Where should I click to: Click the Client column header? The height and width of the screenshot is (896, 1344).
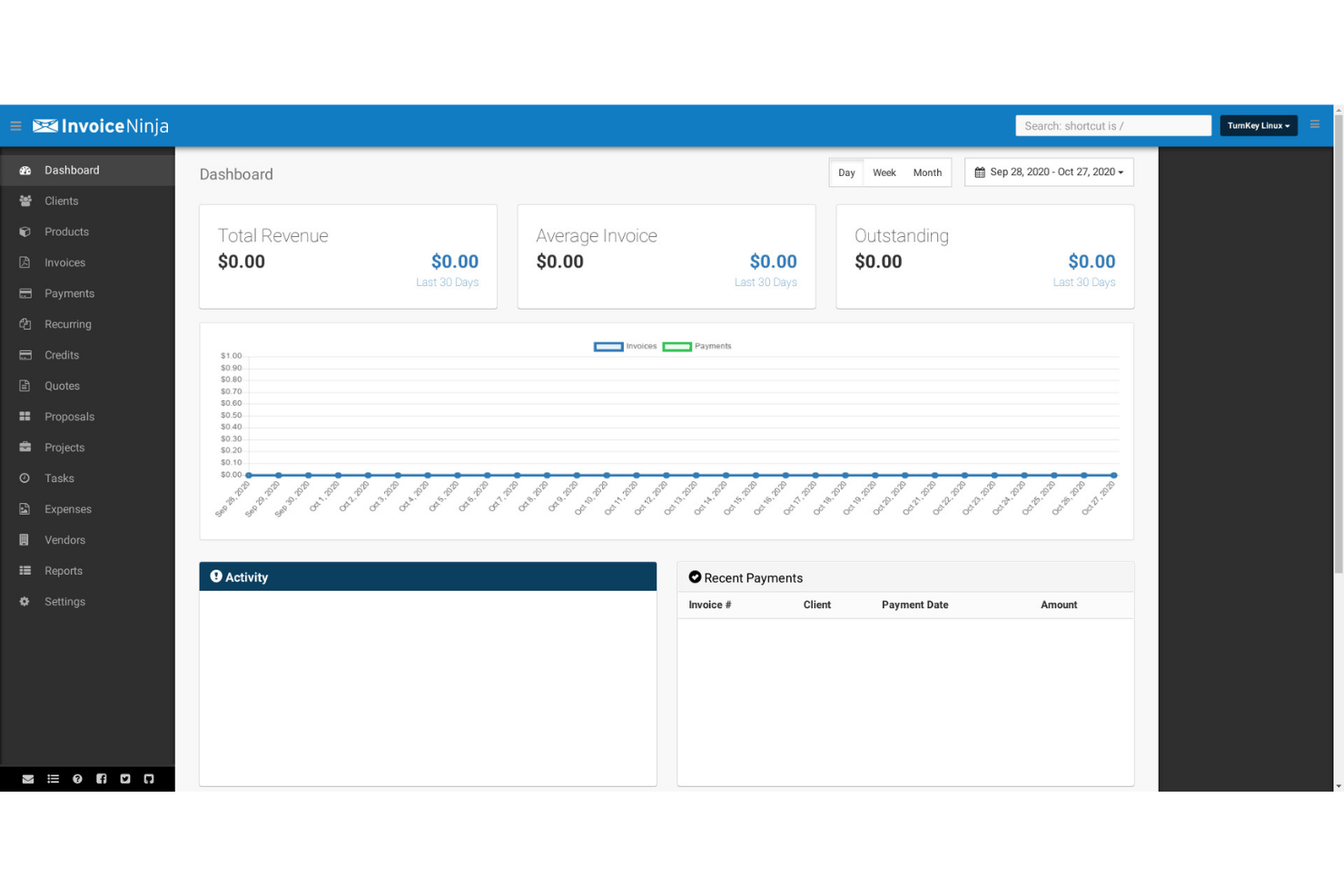817,605
